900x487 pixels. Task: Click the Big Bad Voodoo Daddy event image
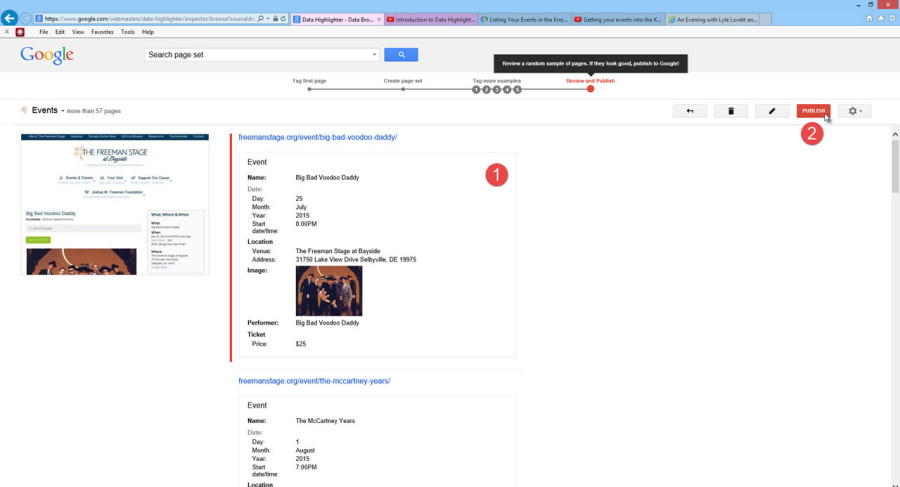[329, 291]
